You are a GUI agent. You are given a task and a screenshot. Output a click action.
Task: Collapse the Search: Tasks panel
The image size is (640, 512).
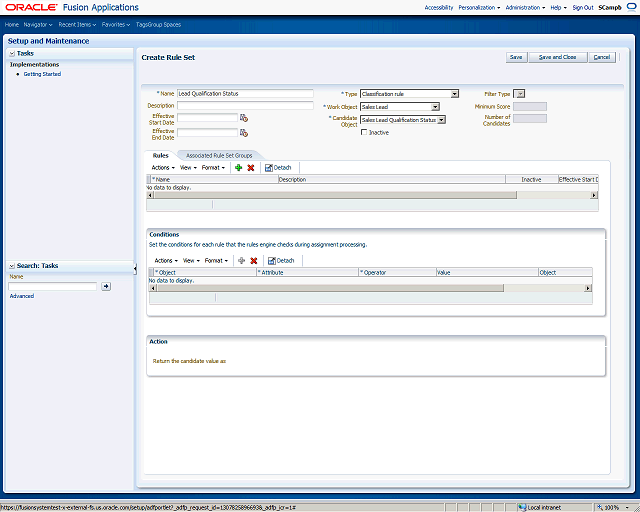click(x=12, y=266)
